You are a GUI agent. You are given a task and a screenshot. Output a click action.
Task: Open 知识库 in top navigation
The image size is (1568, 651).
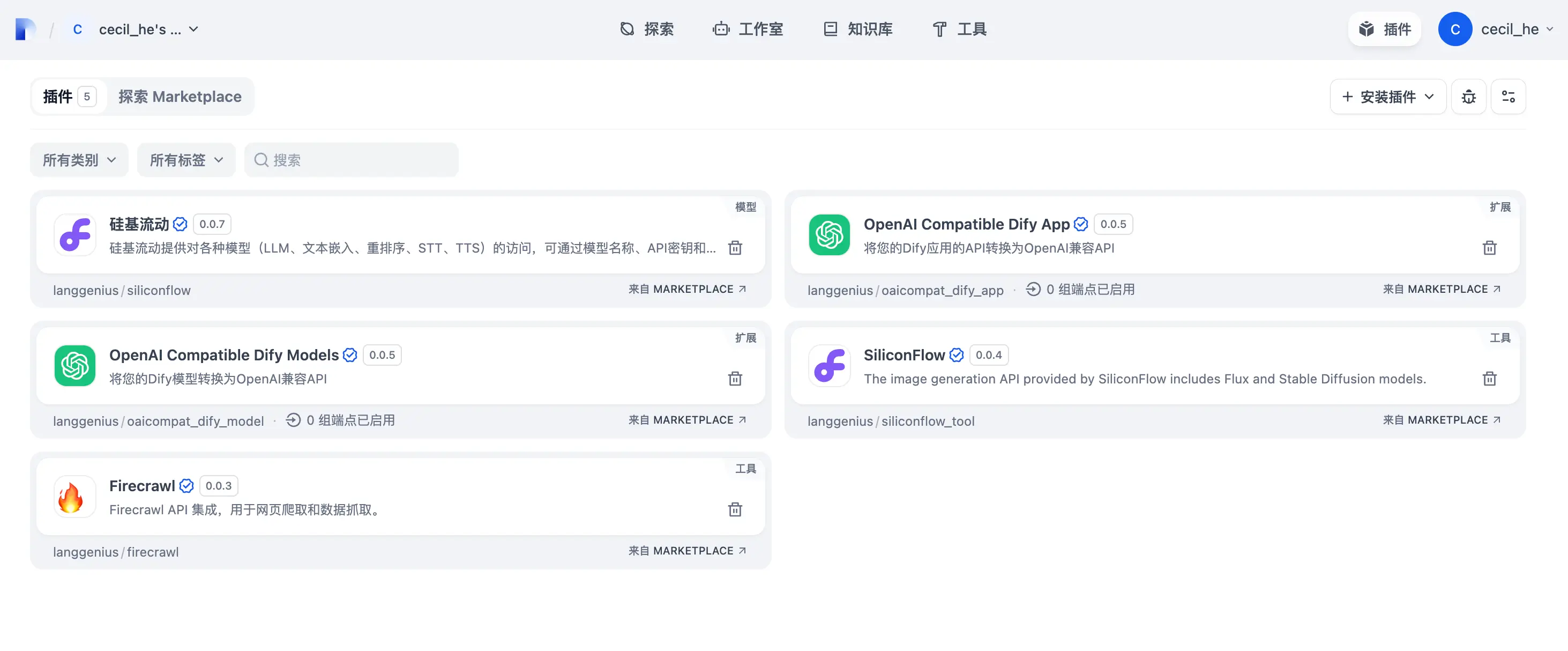(x=857, y=29)
